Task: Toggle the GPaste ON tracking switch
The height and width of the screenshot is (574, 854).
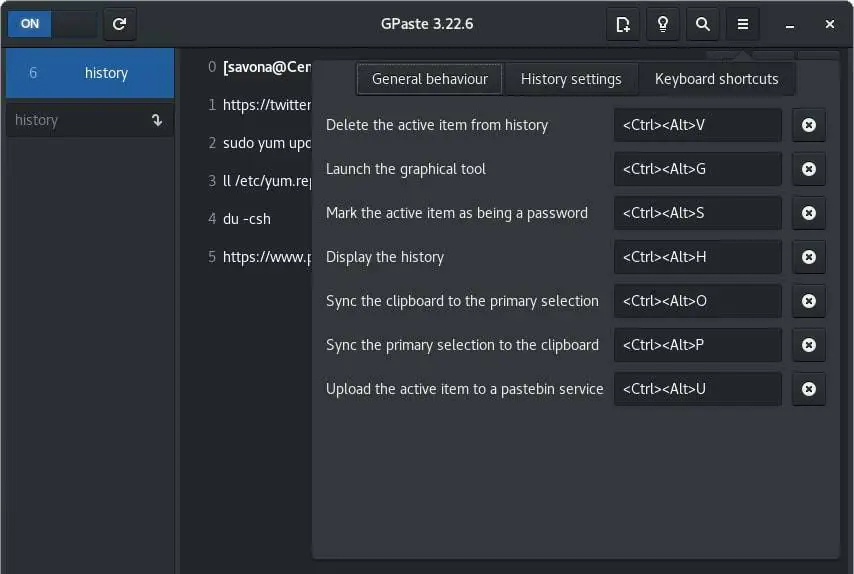Action: coord(52,24)
